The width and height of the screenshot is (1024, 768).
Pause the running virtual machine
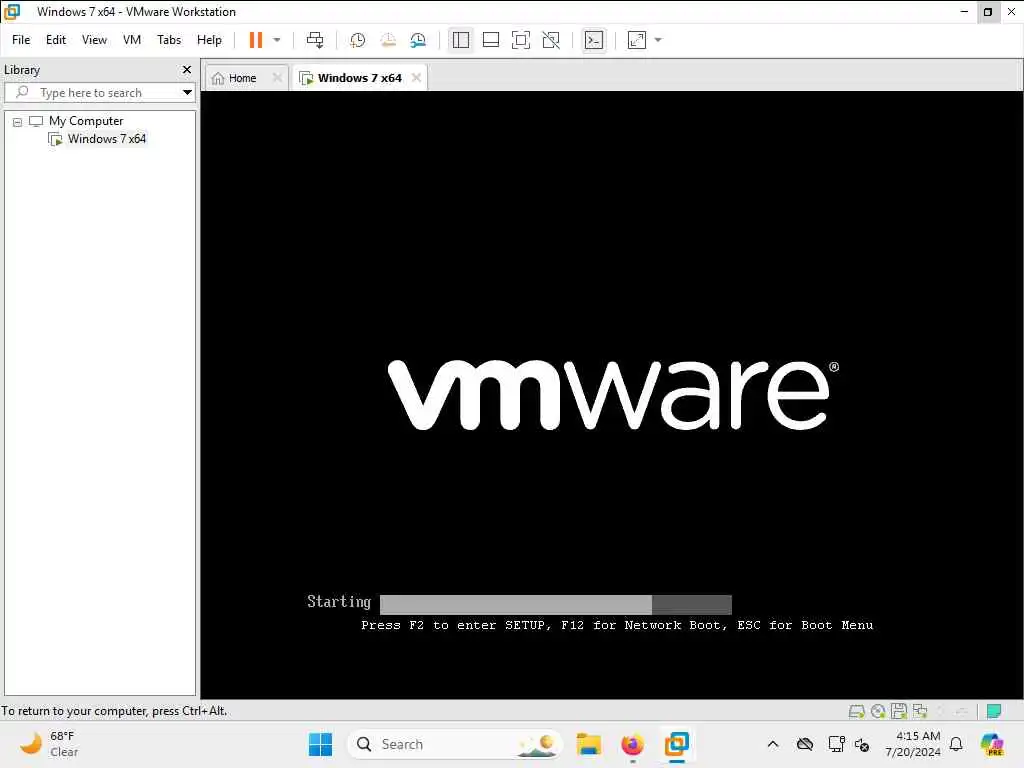pos(255,40)
